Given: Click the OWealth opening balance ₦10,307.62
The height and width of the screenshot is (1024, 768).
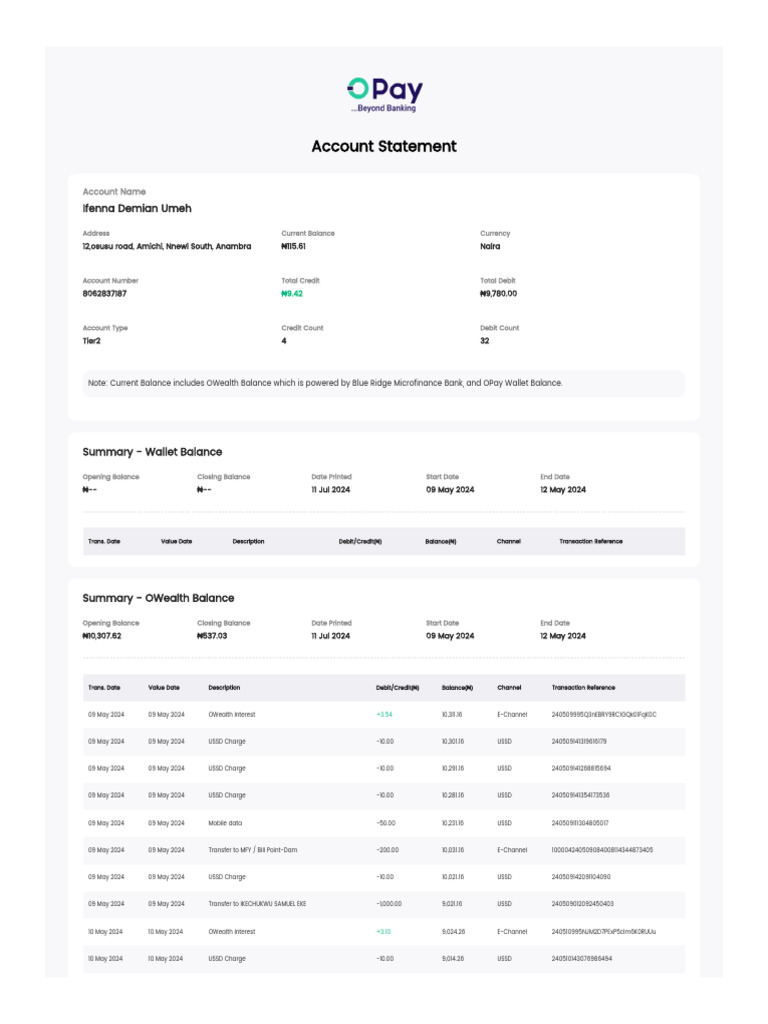Looking at the screenshot, I should point(102,636).
